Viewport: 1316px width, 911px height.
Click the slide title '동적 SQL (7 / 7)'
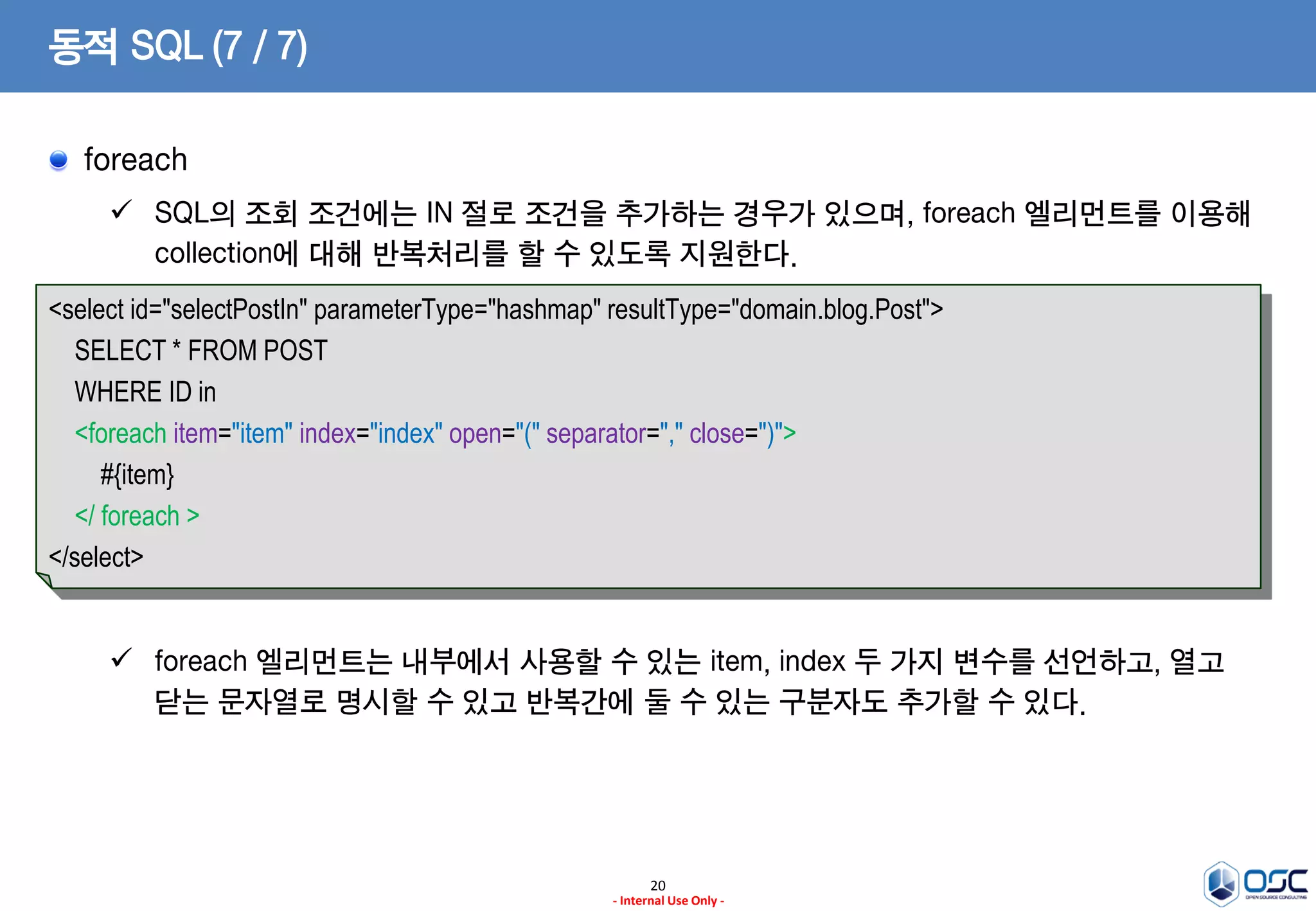point(178,46)
